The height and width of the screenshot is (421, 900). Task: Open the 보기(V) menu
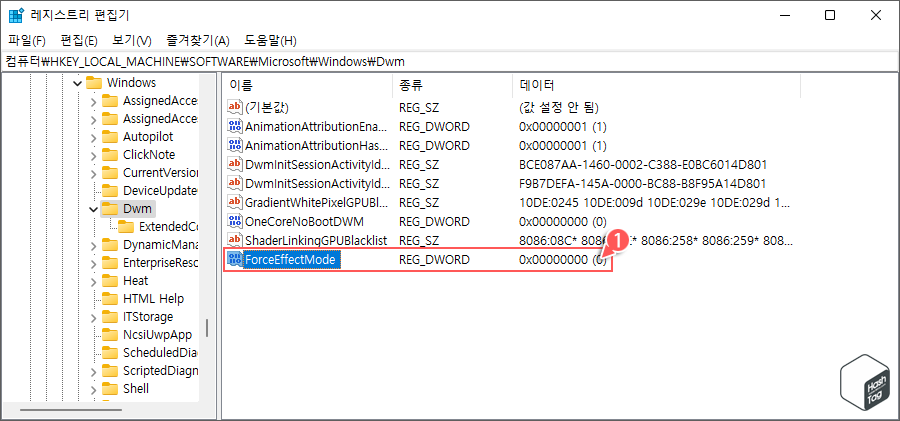[132, 41]
